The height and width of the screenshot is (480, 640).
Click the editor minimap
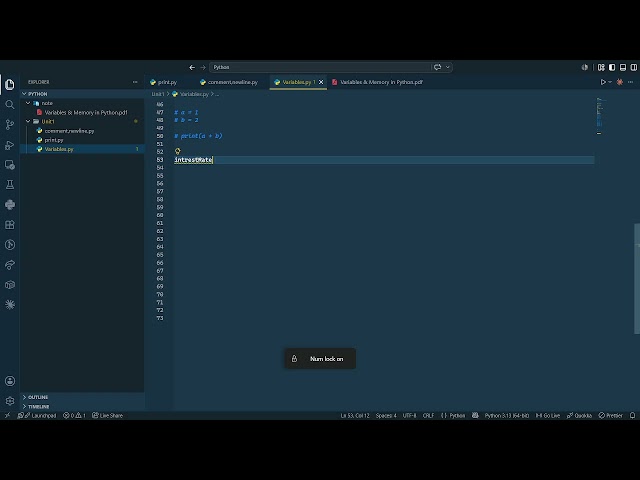pyautogui.click(x=599, y=116)
